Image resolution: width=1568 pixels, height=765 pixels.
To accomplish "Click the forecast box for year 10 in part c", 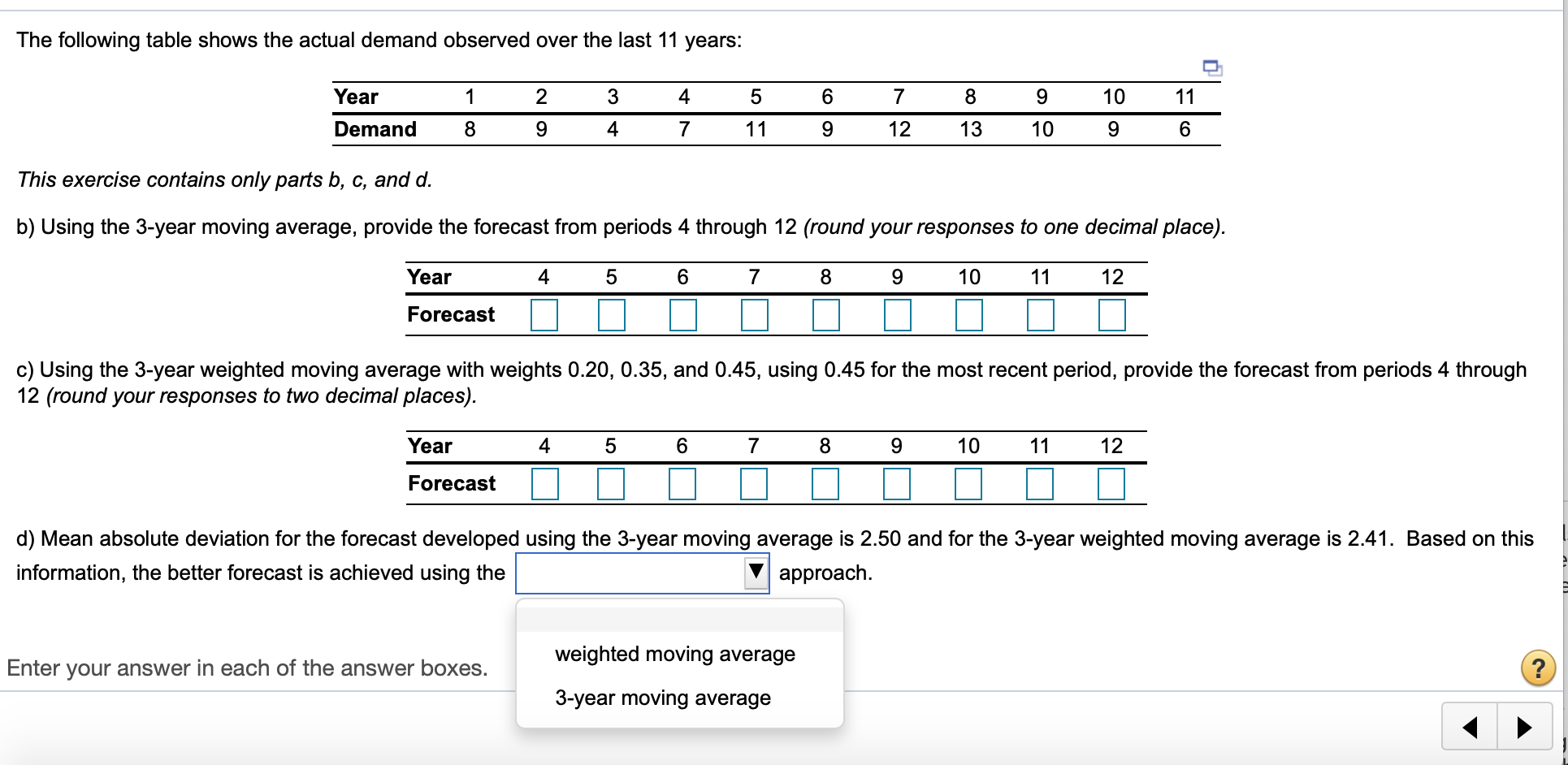I will [968, 483].
